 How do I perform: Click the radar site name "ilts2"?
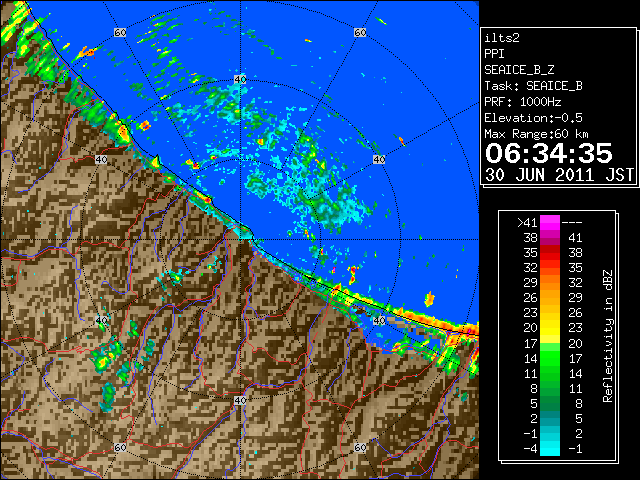click(502, 38)
